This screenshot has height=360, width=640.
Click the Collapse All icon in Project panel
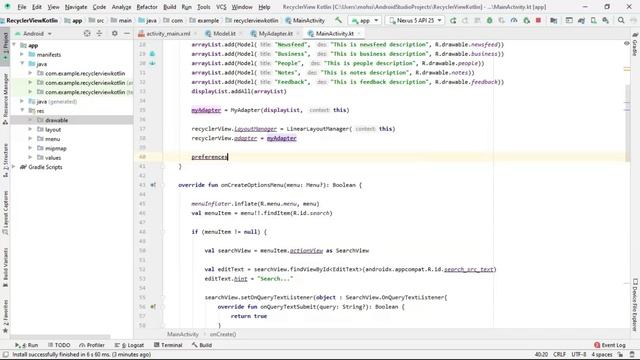click(x=99, y=33)
